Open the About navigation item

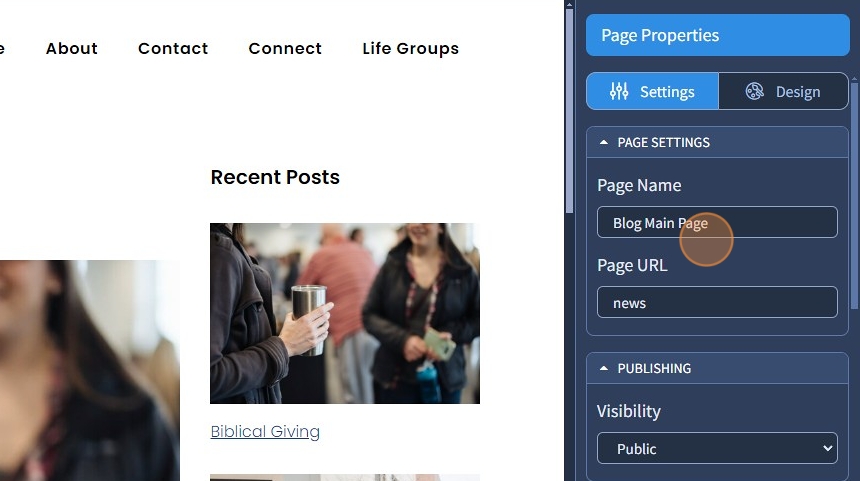point(72,48)
